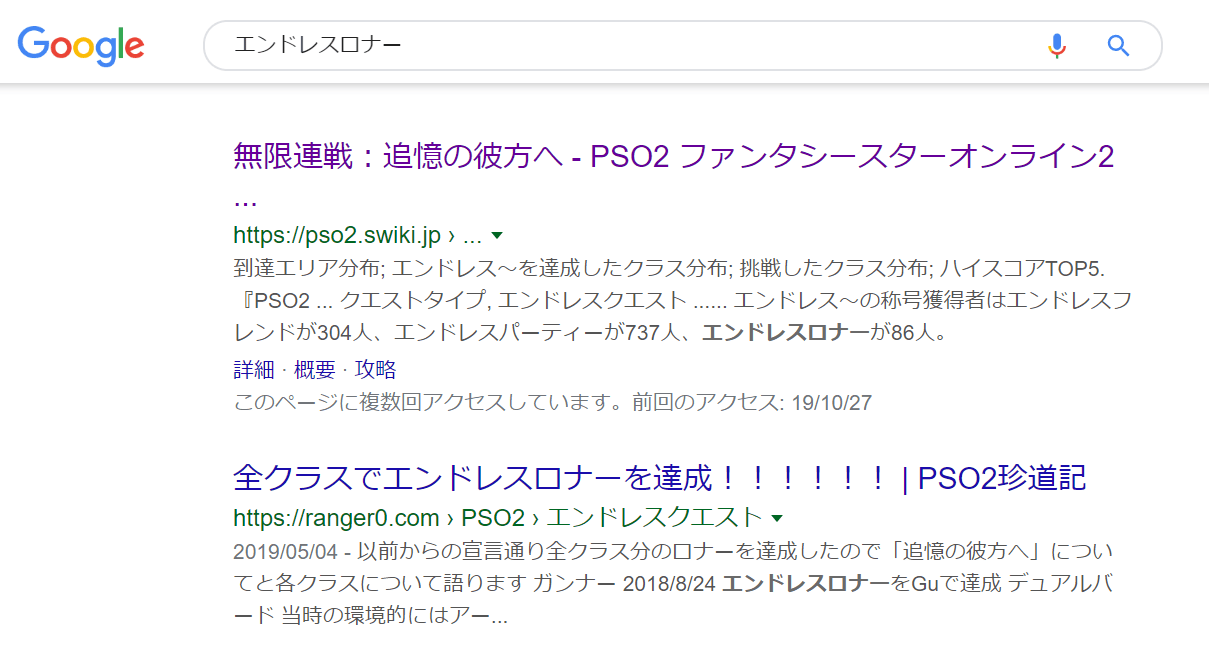
Task: Open the 概要 sitelink
Action: pyautogui.click(x=315, y=370)
